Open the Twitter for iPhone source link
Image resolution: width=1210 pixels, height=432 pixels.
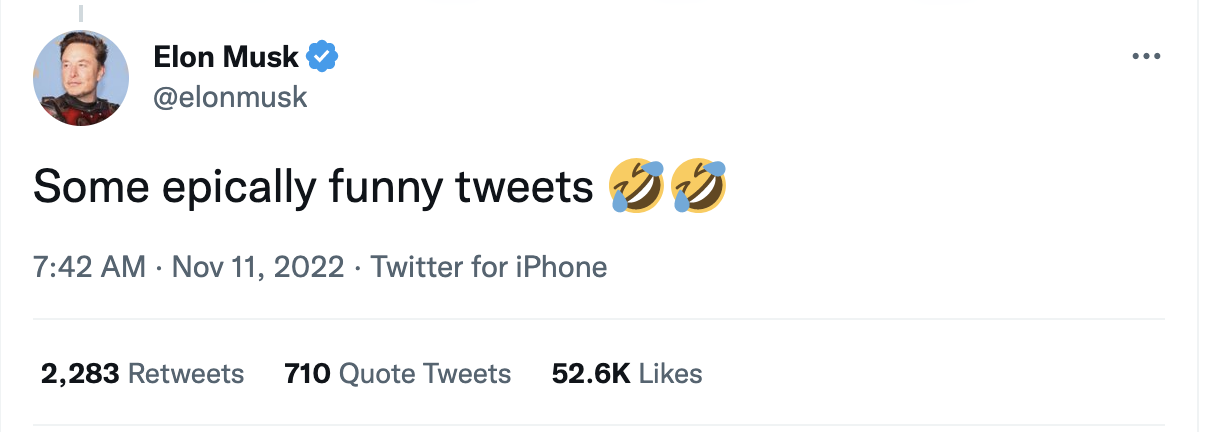click(x=488, y=268)
